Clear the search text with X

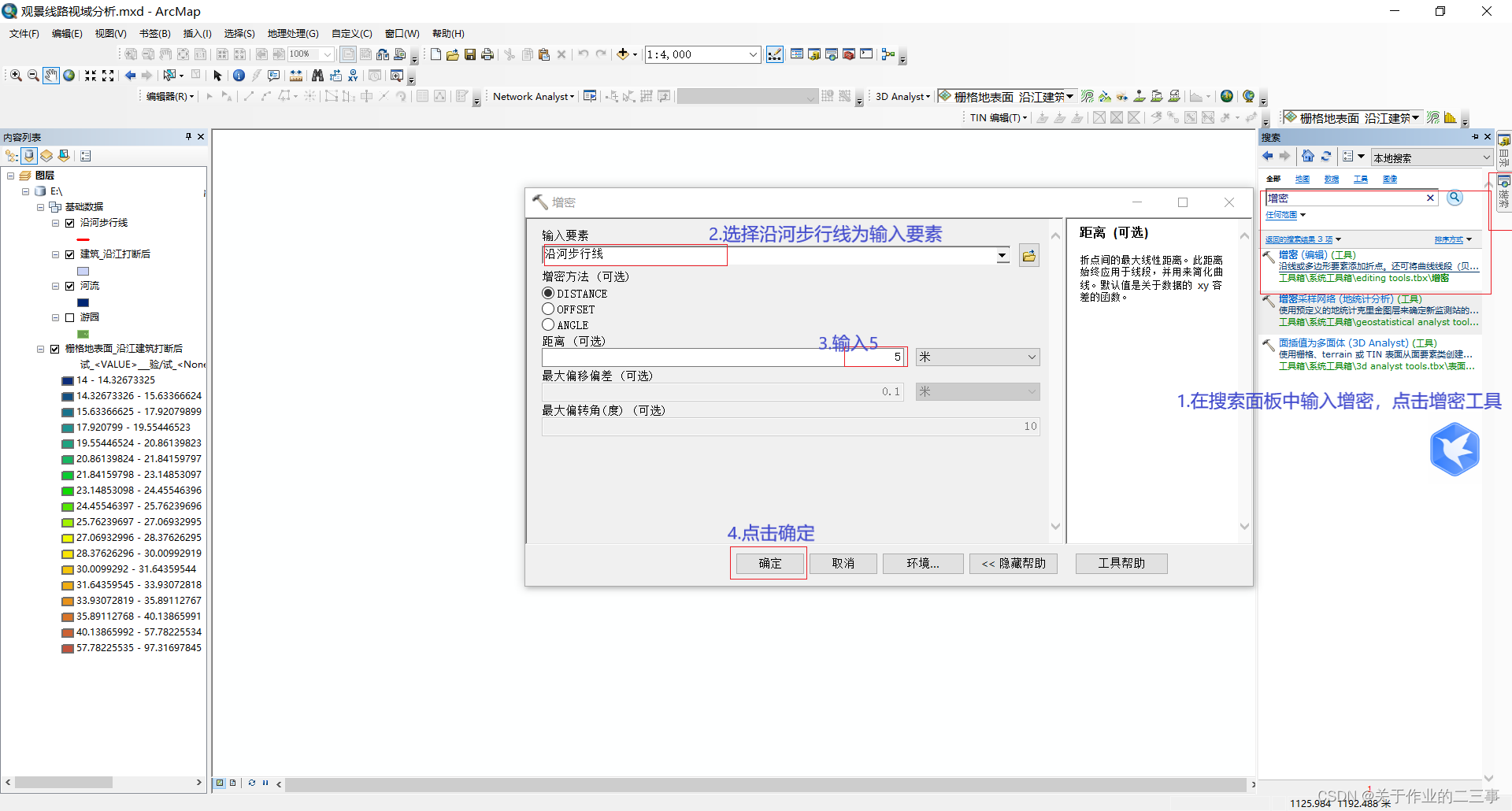point(1430,198)
